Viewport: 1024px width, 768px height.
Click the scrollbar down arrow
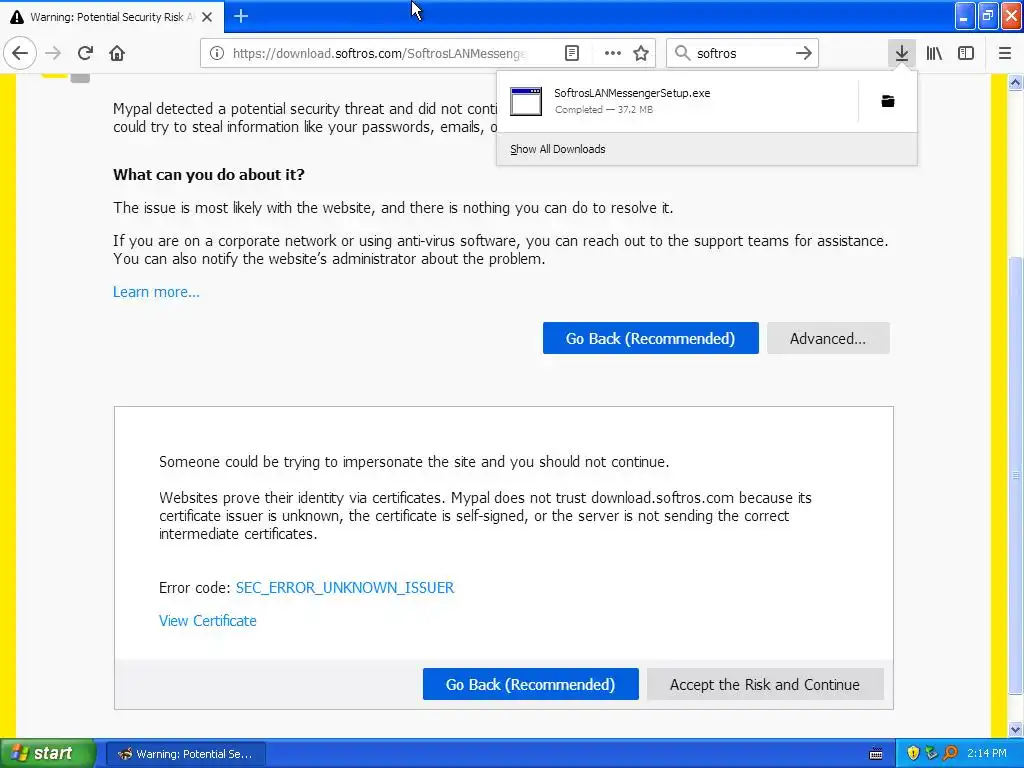click(x=1015, y=729)
